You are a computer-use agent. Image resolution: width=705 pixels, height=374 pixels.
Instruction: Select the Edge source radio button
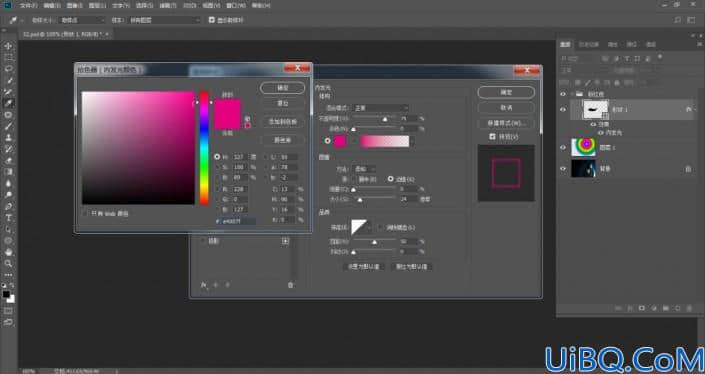click(390, 179)
